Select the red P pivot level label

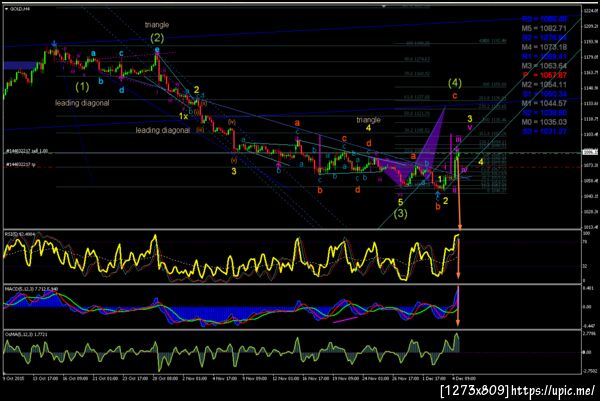pyautogui.click(x=544, y=75)
